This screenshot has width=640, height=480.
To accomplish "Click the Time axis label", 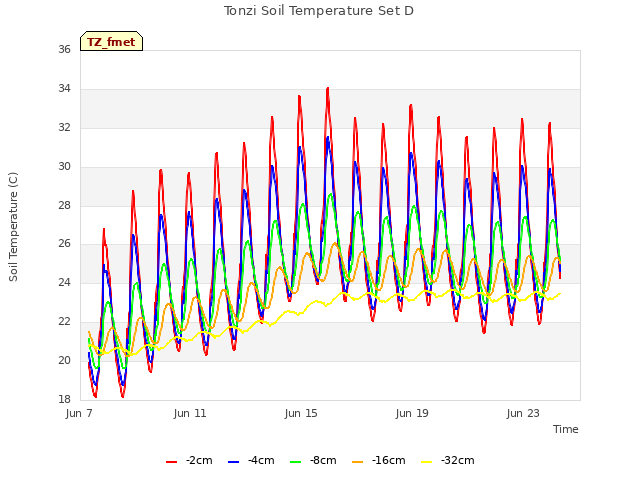I will 566,429.
